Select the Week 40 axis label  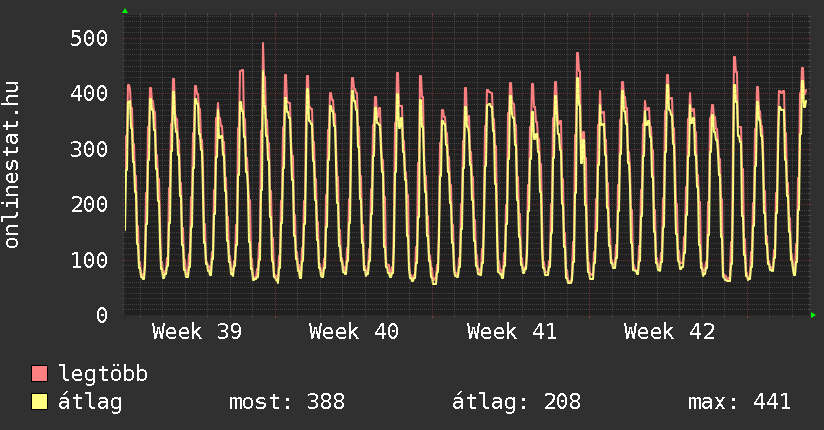coord(354,332)
